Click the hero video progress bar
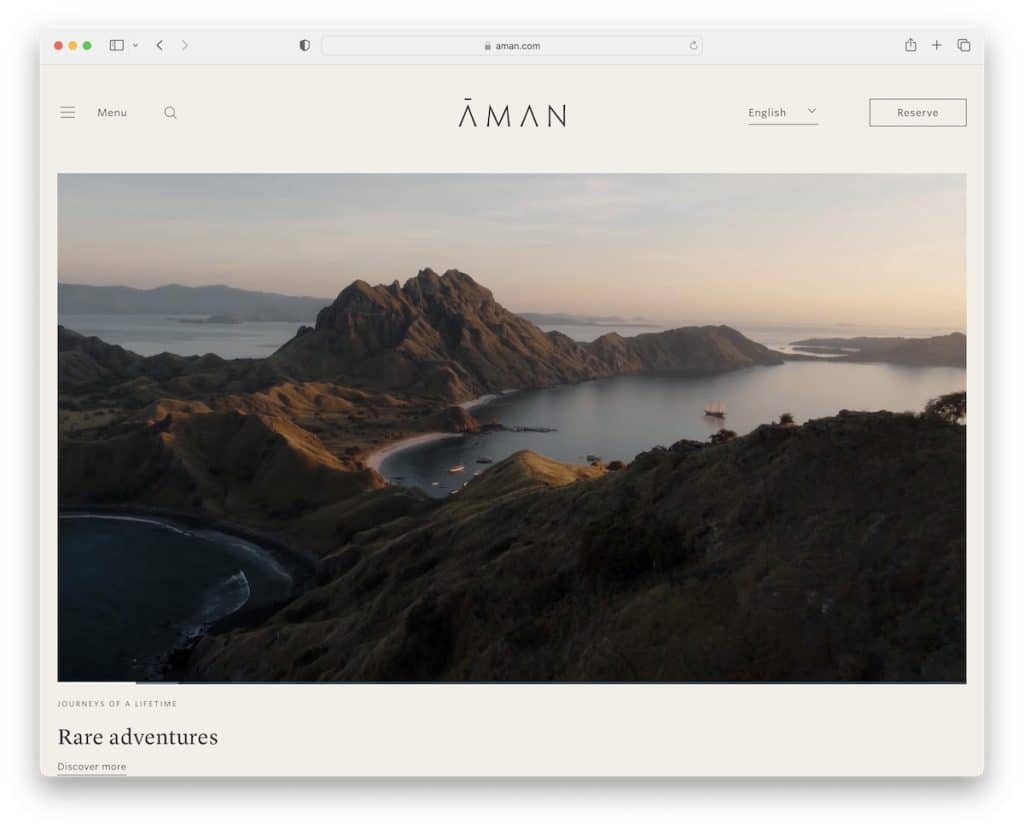1024x829 pixels. point(512,683)
